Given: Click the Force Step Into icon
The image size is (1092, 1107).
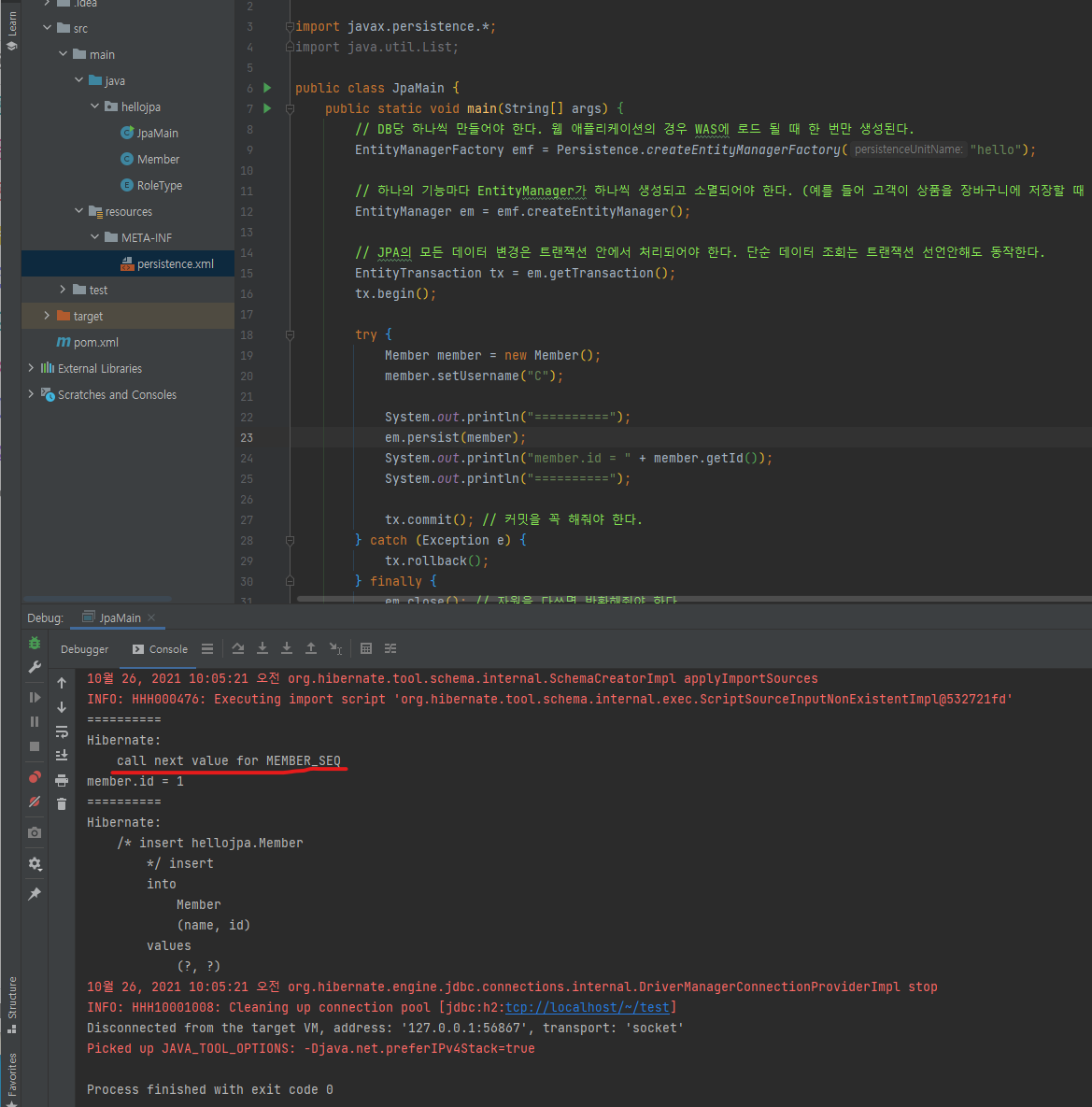Looking at the screenshot, I should [x=287, y=649].
